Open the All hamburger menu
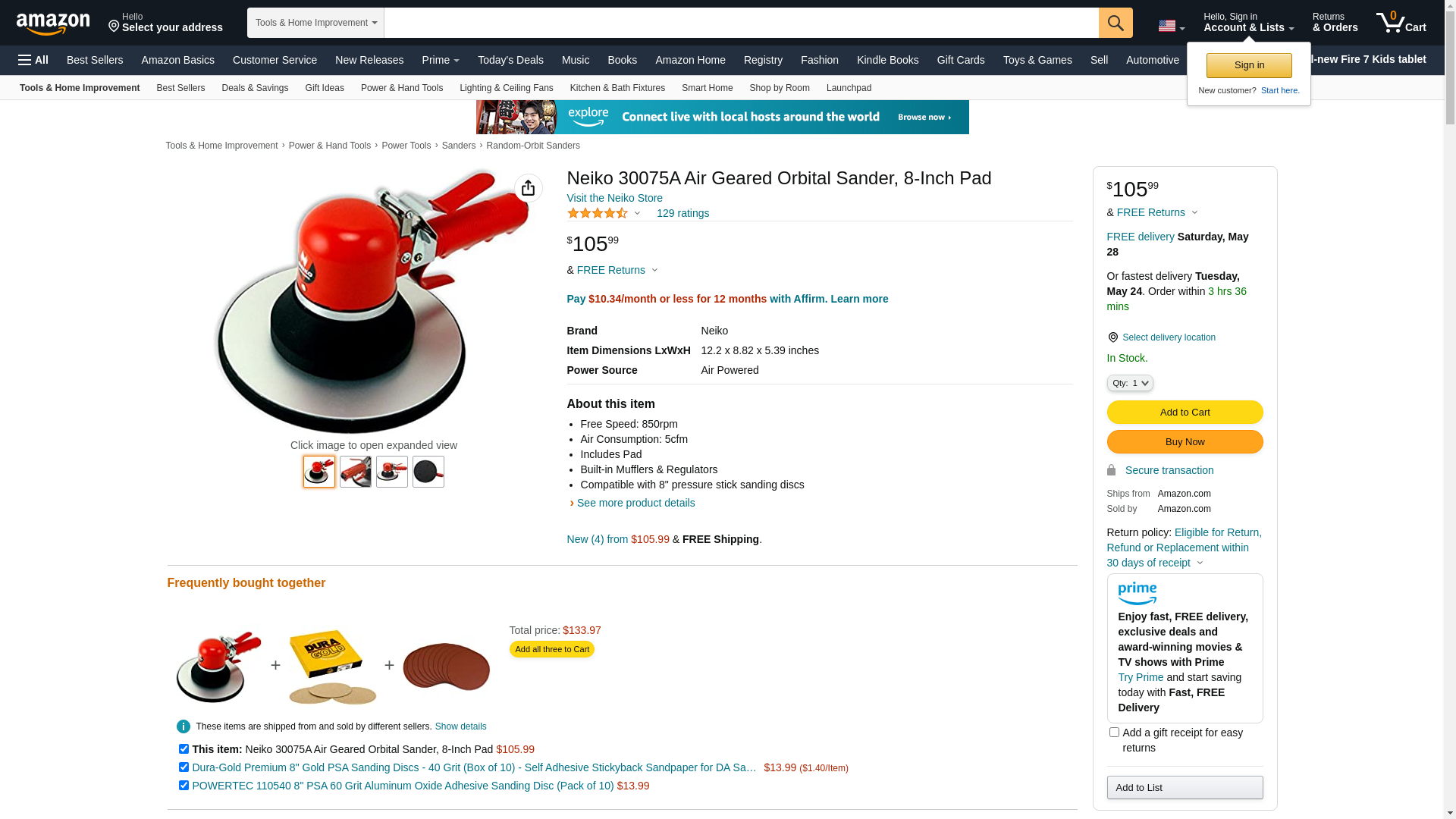The image size is (1456, 819). tap(33, 60)
